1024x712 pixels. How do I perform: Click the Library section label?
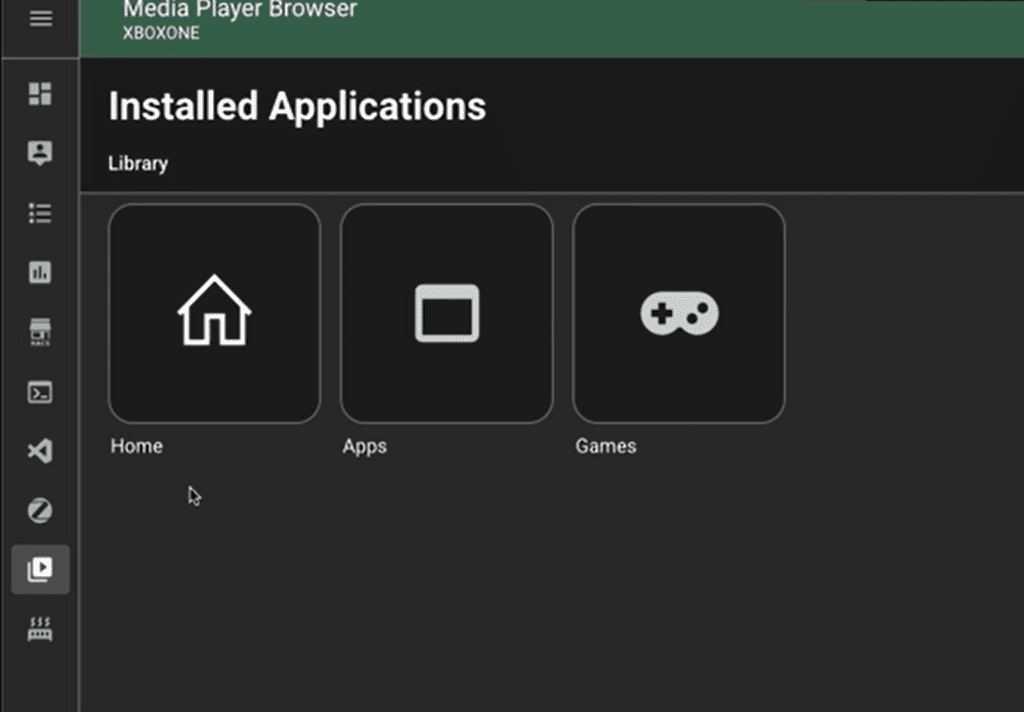coord(138,163)
